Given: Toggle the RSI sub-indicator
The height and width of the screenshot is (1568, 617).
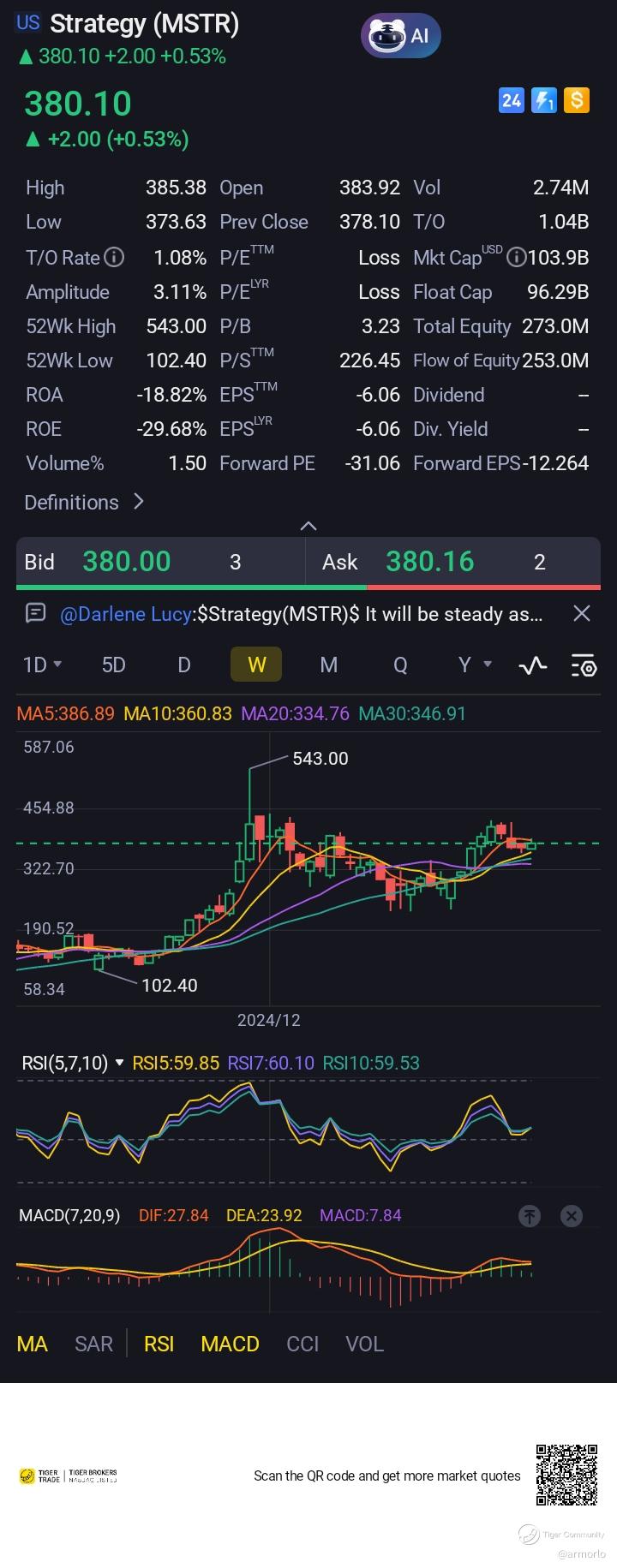Looking at the screenshot, I should (159, 1344).
